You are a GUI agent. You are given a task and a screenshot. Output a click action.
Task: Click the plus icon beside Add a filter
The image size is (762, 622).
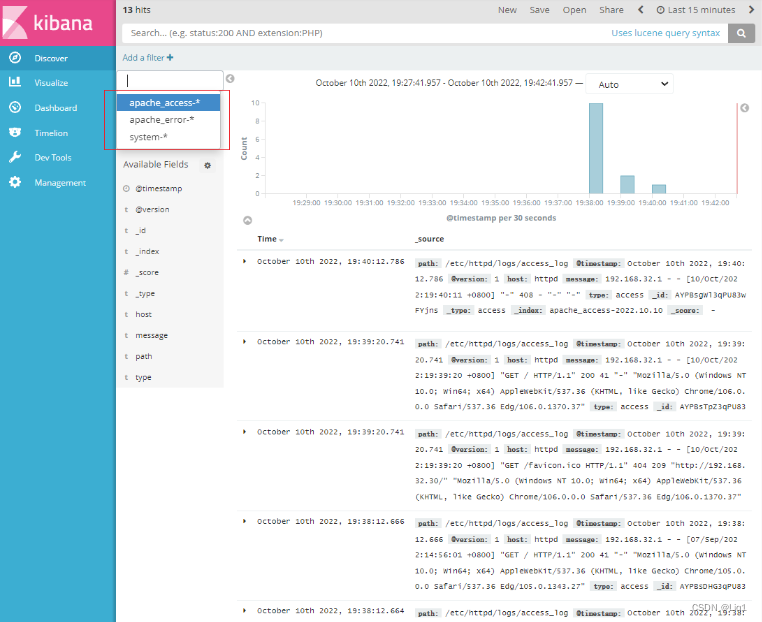pos(170,58)
